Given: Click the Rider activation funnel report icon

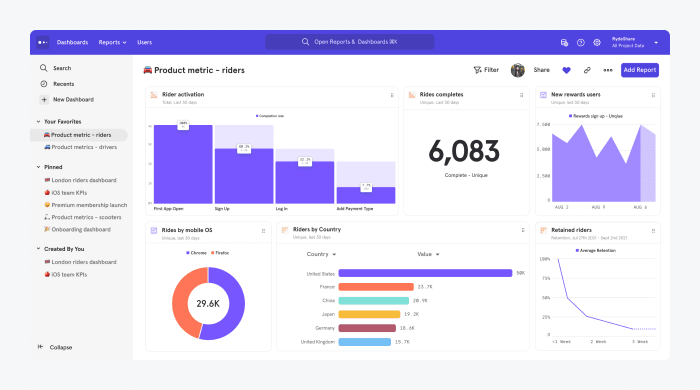Looking at the screenshot, I should (154, 95).
